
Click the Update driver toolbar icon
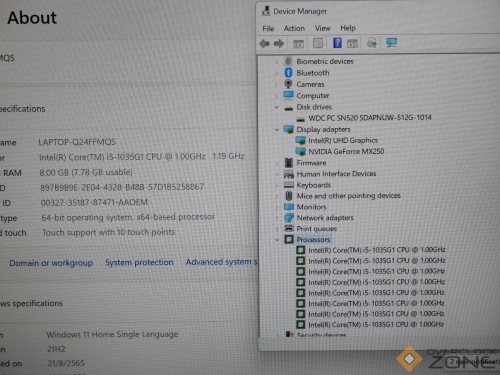pyautogui.click(x=372, y=43)
